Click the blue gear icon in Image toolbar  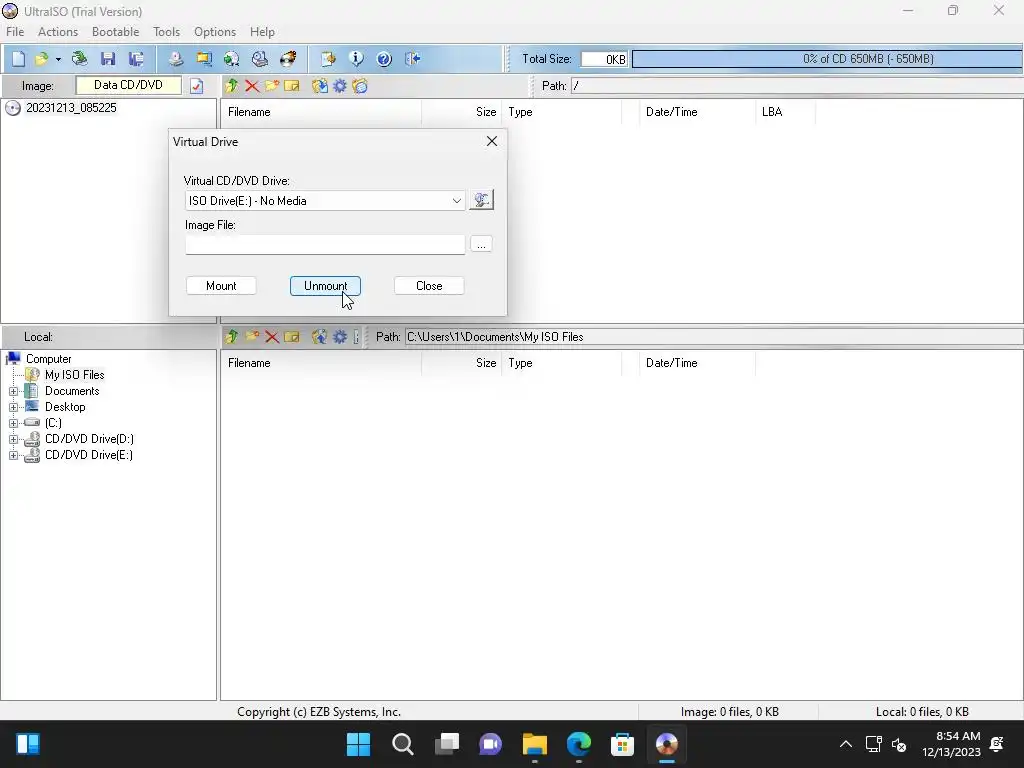pos(340,86)
